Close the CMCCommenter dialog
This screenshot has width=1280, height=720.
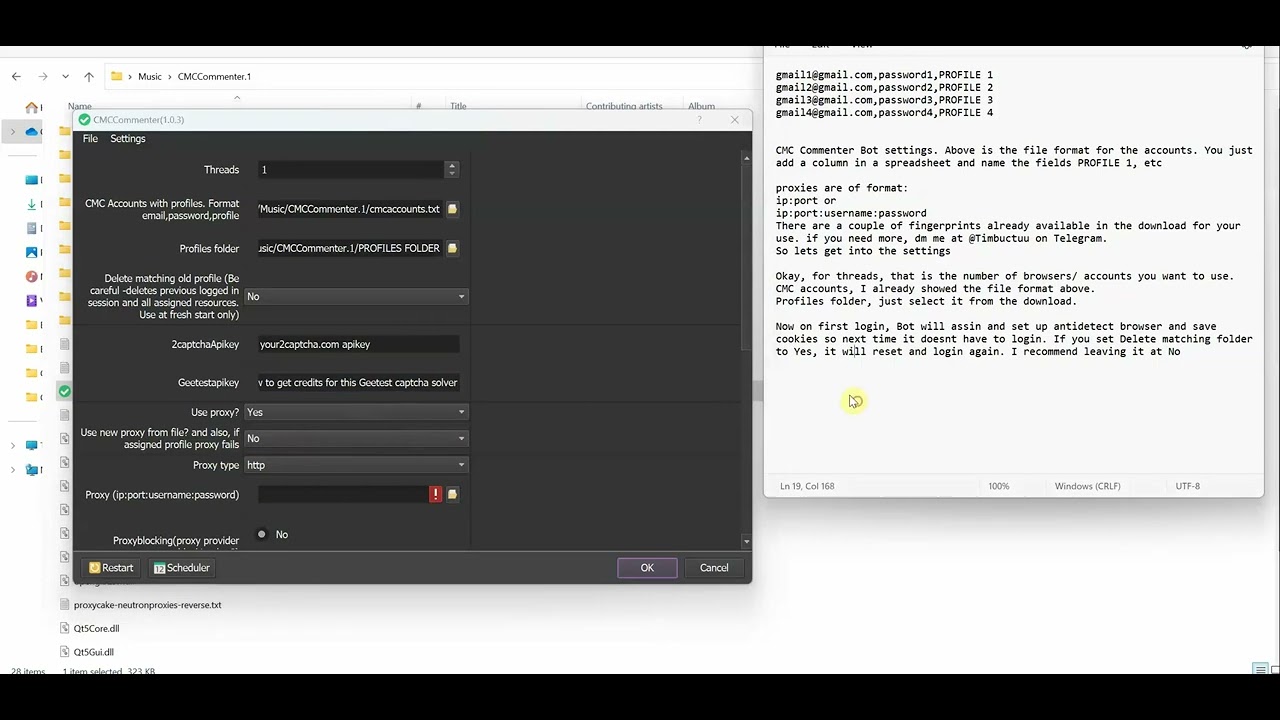(735, 120)
